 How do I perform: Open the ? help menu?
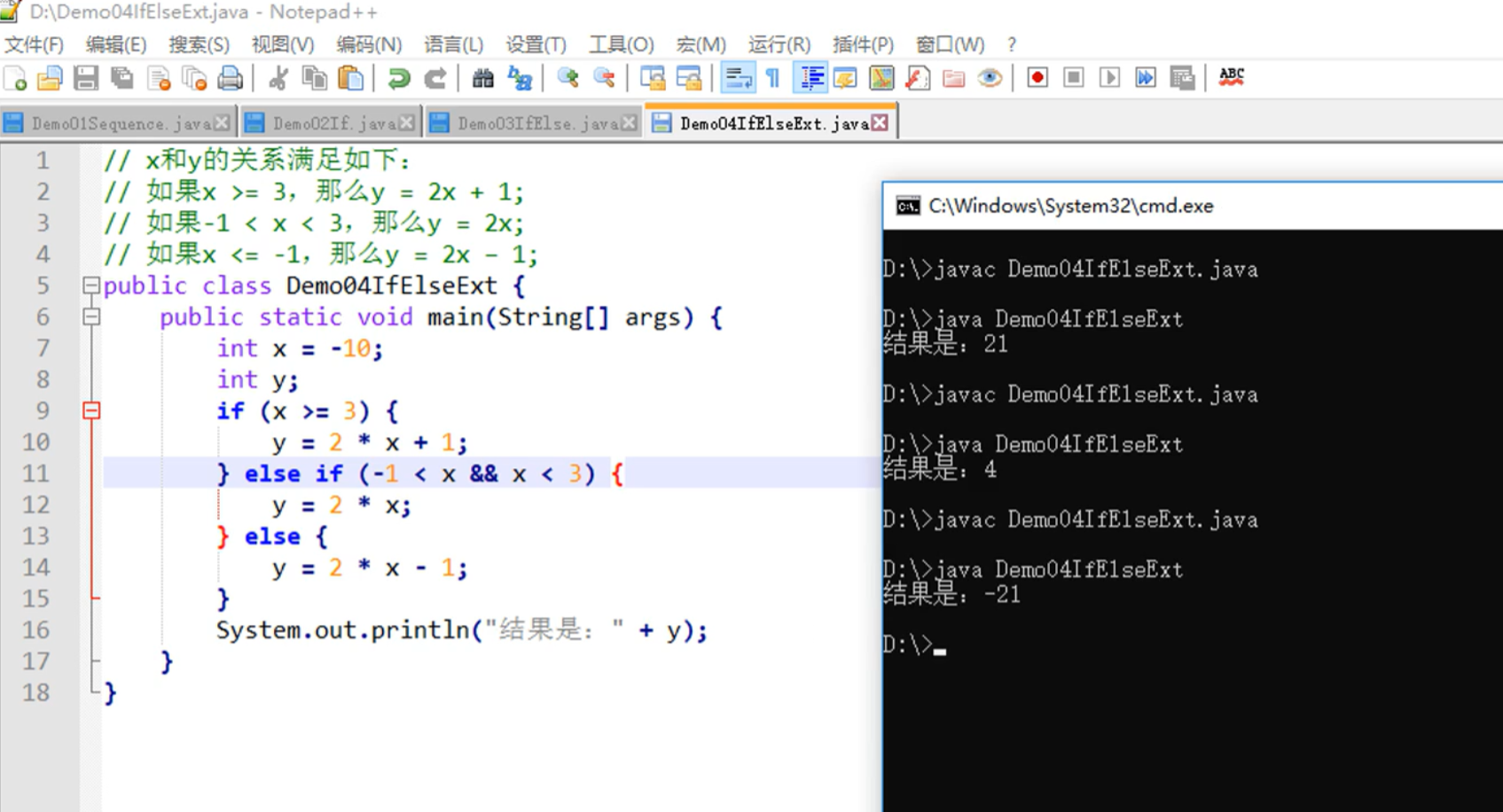pos(1012,44)
